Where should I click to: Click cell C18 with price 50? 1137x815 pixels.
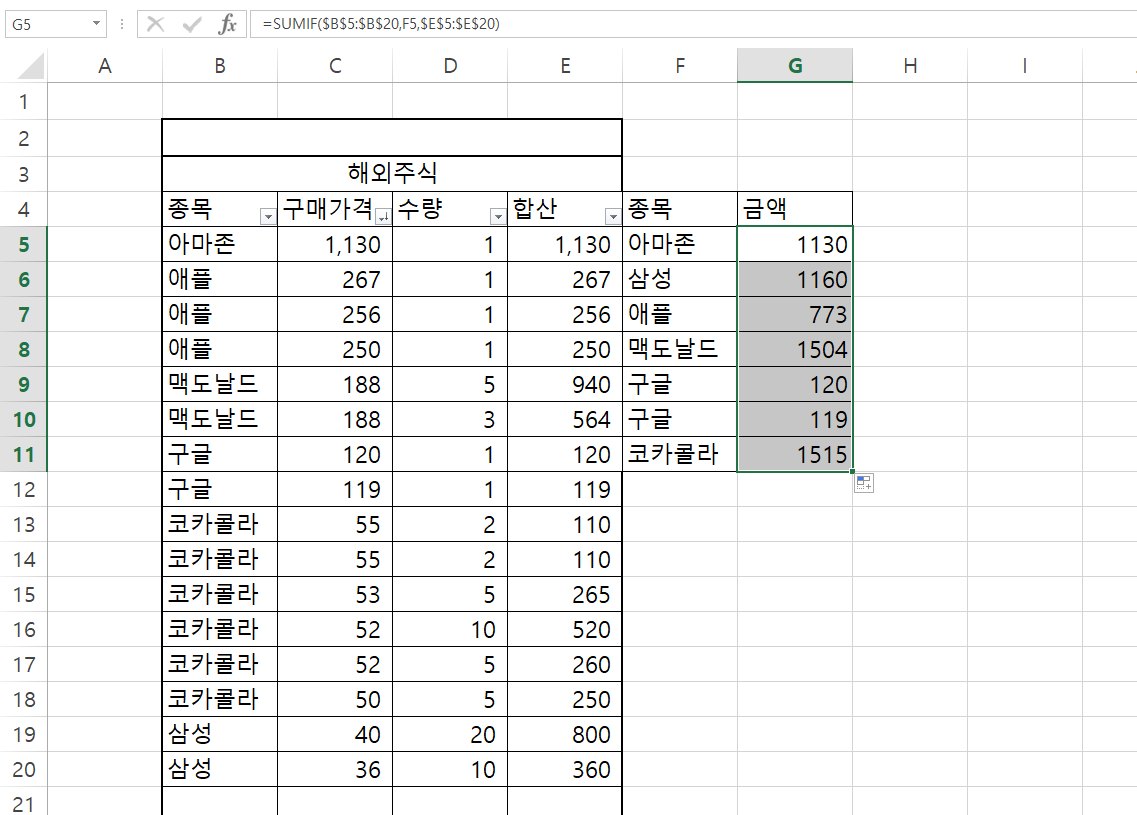tap(335, 700)
